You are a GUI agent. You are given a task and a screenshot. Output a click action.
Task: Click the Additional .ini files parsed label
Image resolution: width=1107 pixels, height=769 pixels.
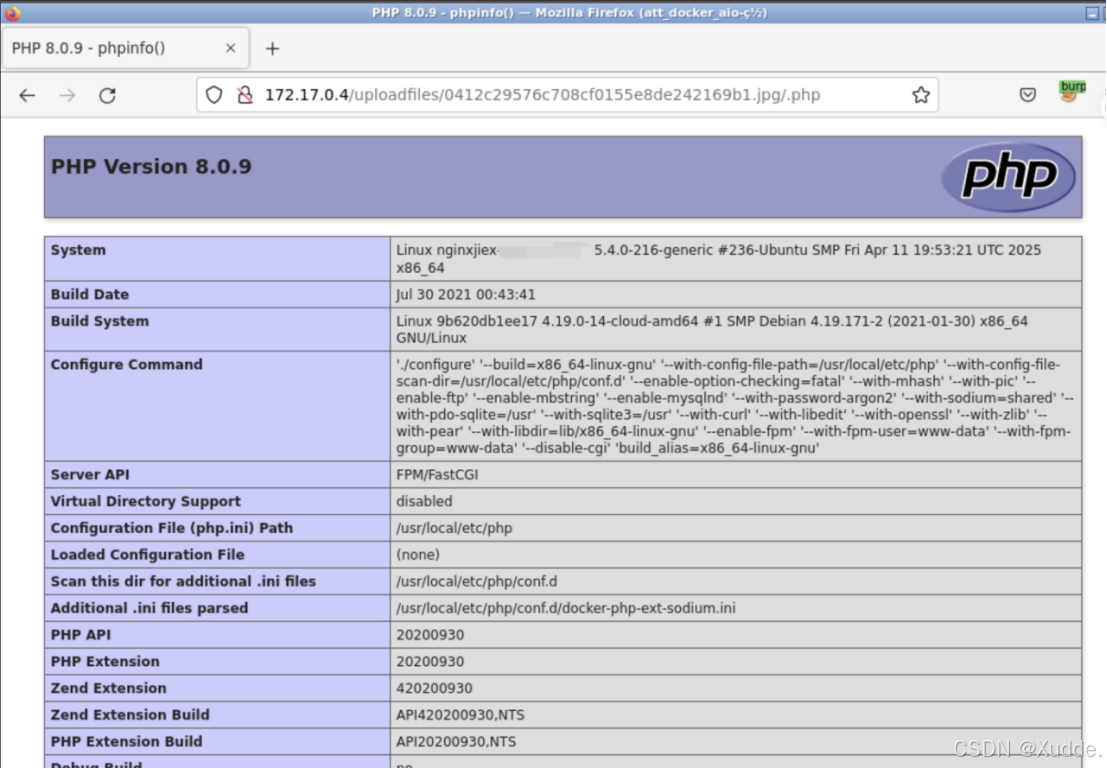click(149, 608)
